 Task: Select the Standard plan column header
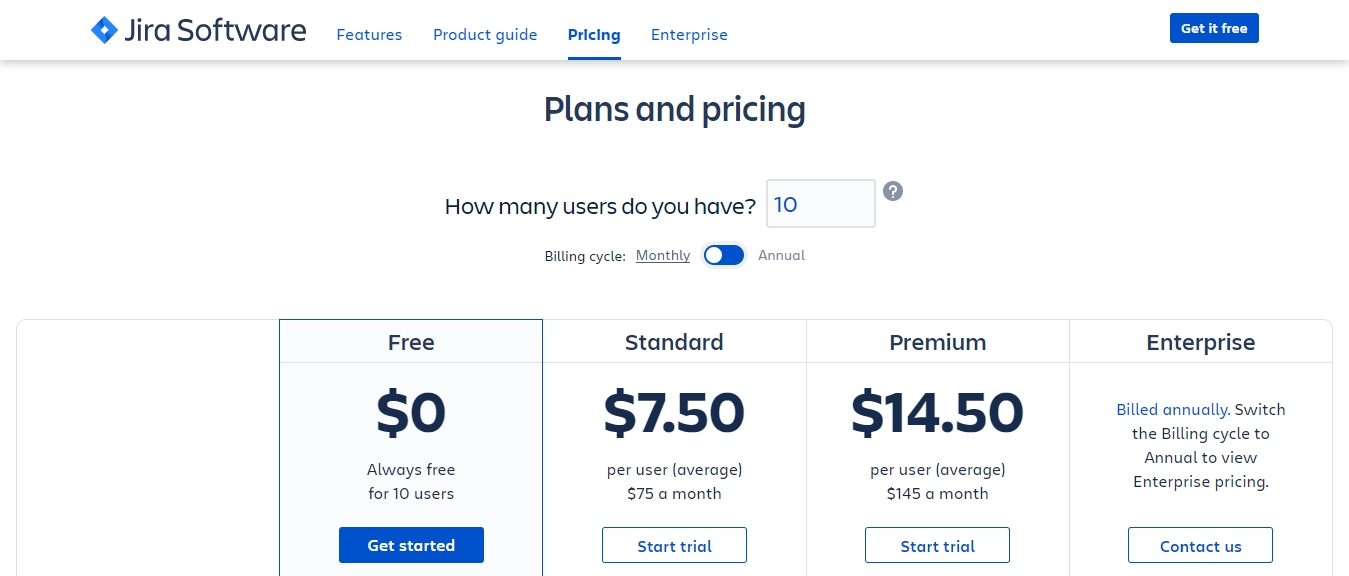pyautogui.click(x=674, y=342)
